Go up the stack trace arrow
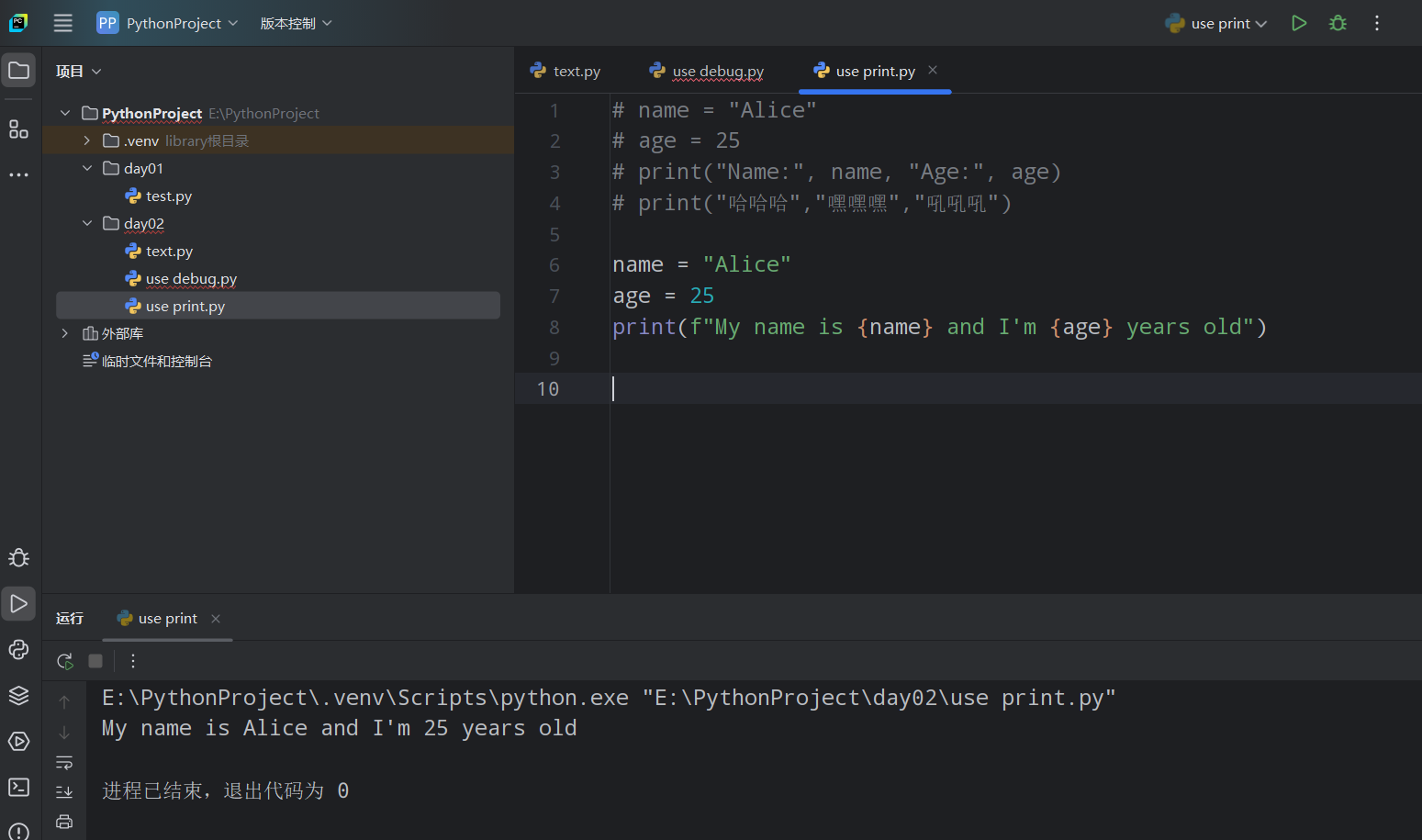 pos(64,702)
